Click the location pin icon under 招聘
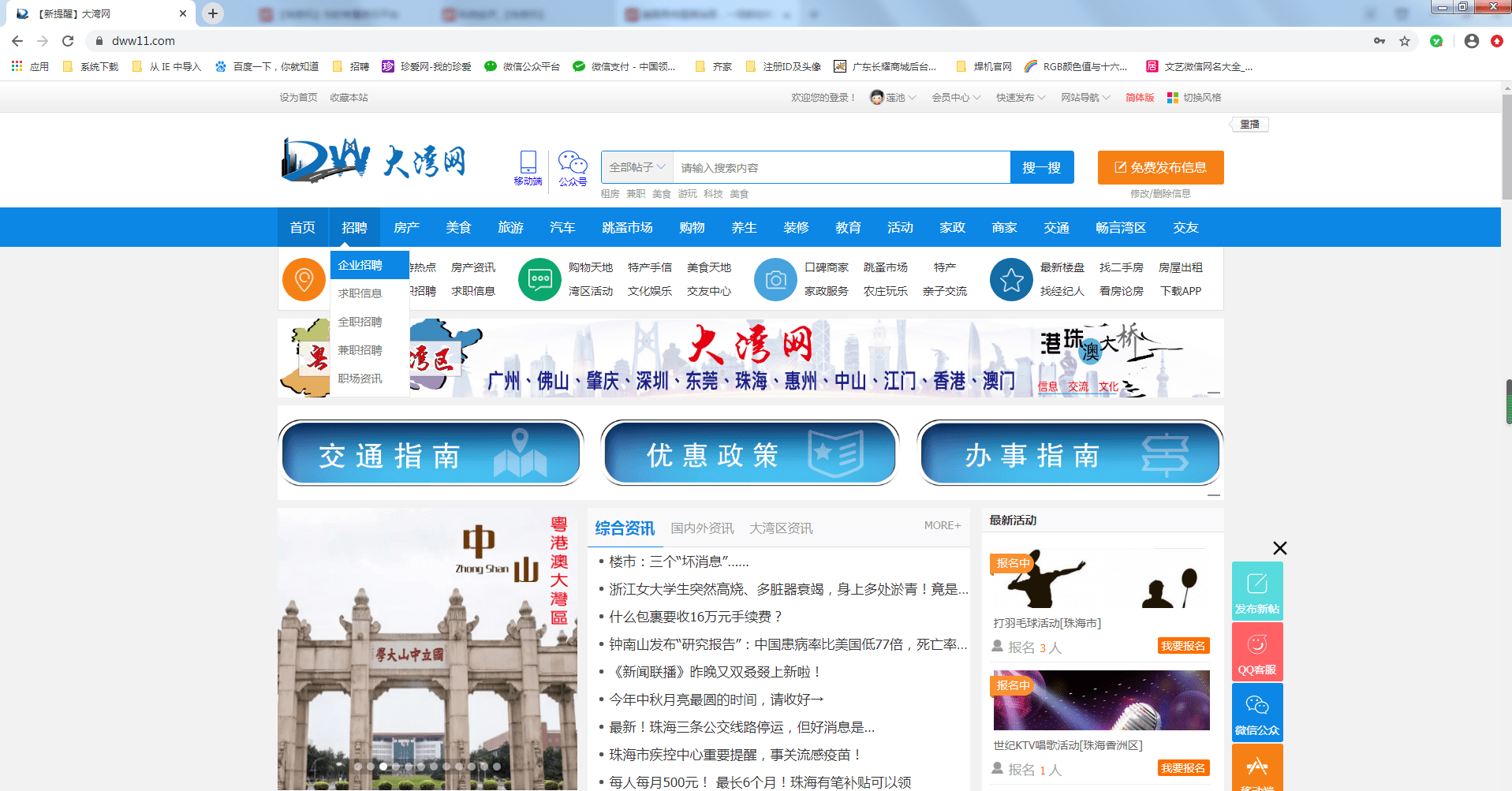The height and width of the screenshot is (791, 1512). coord(304,279)
